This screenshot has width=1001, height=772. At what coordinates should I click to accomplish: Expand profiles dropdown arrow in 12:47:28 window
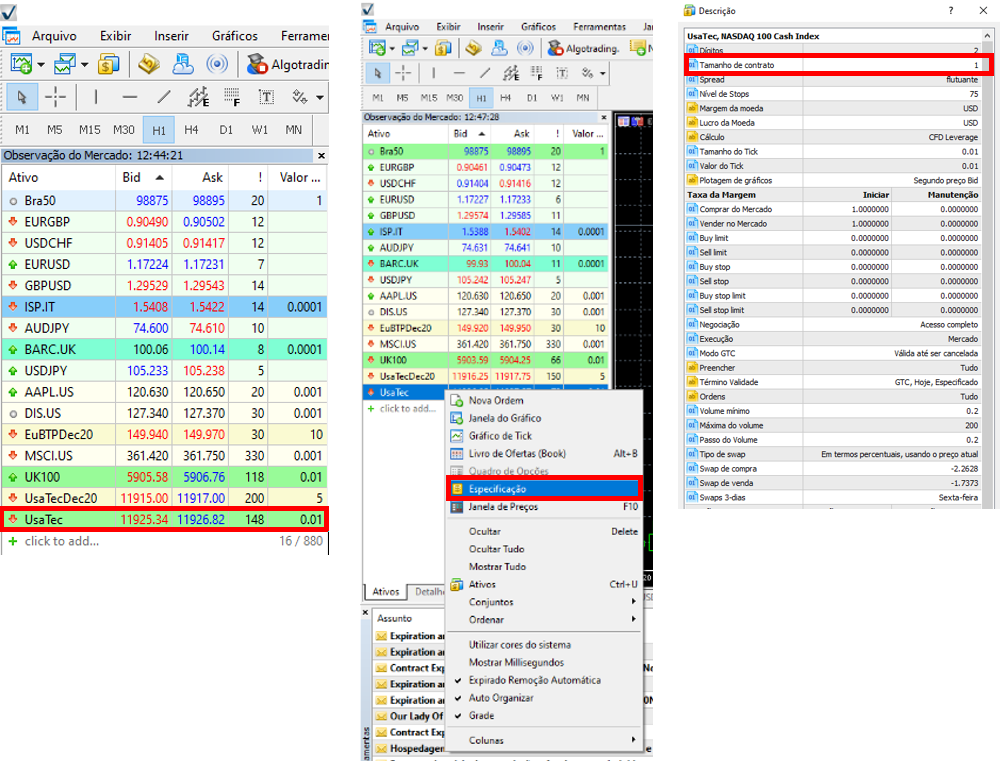pyautogui.click(x=425, y=49)
